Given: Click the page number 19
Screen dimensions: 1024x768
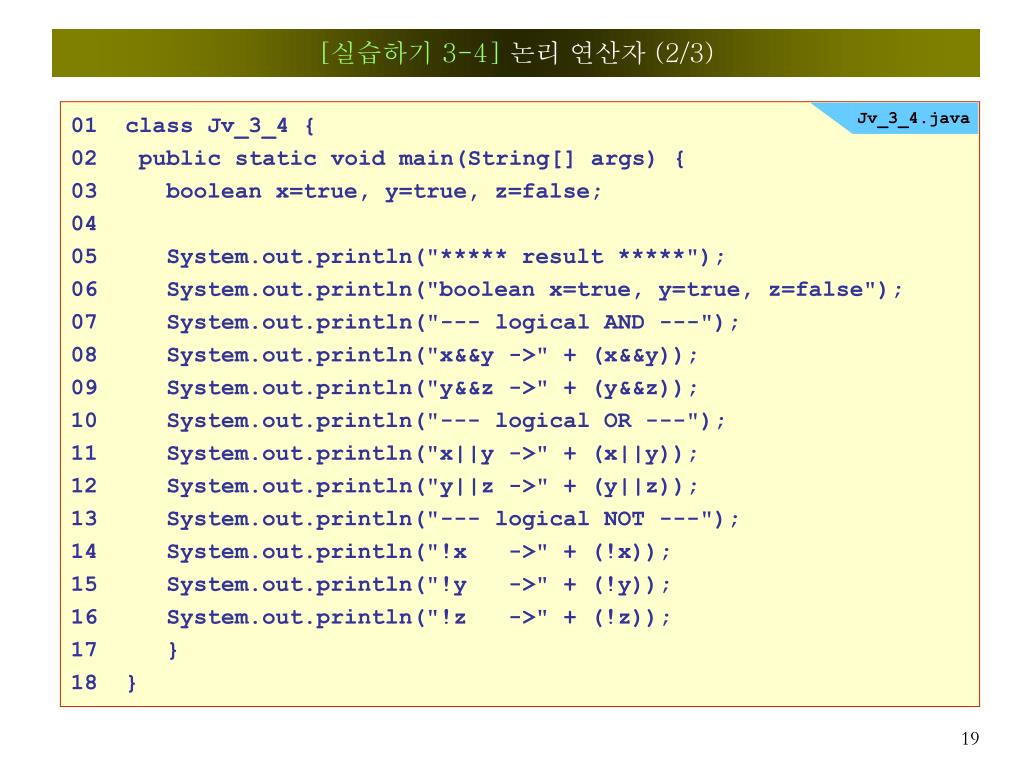Looking at the screenshot, I should pos(970,739).
